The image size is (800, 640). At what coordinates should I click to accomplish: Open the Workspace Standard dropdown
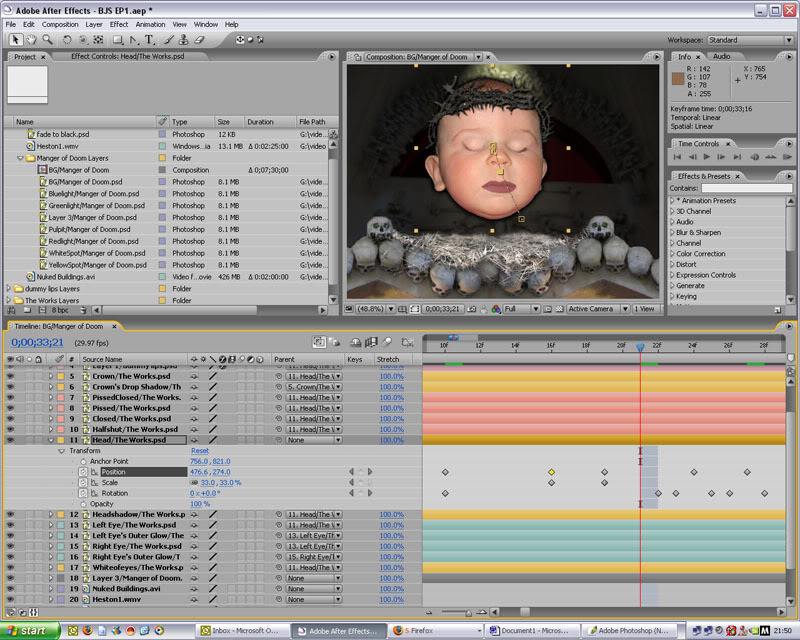[749, 40]
